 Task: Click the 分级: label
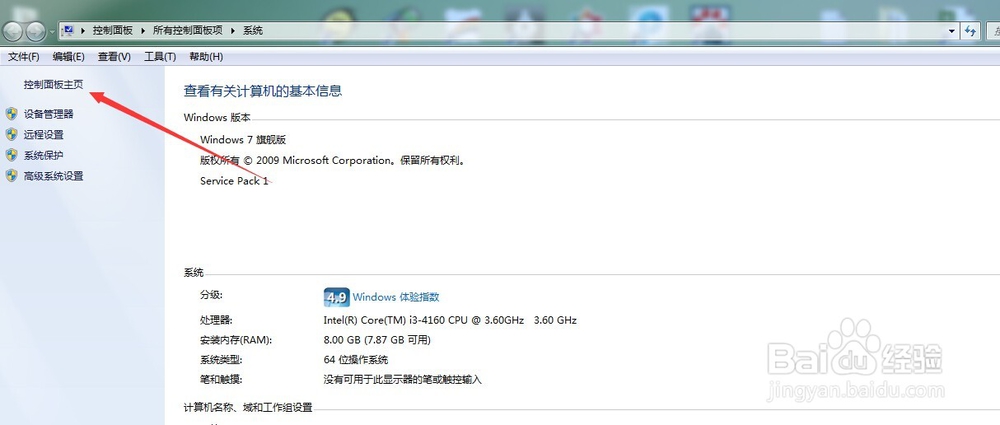(211, 294)
